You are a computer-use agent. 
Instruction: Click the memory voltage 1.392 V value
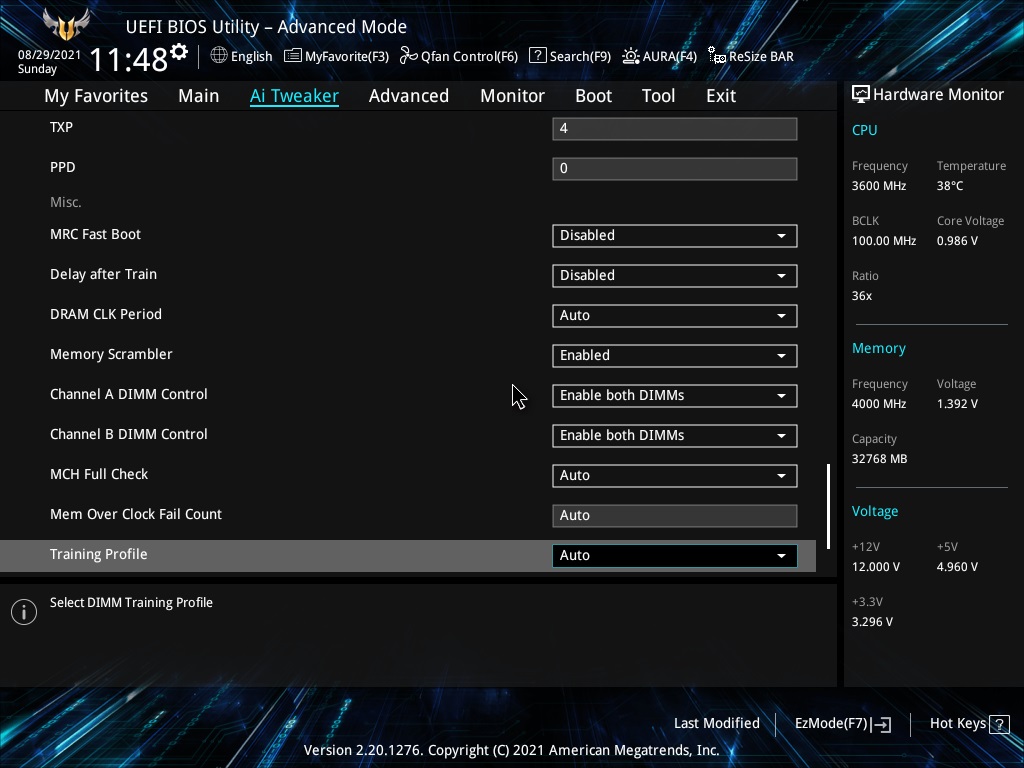point(957,404)
